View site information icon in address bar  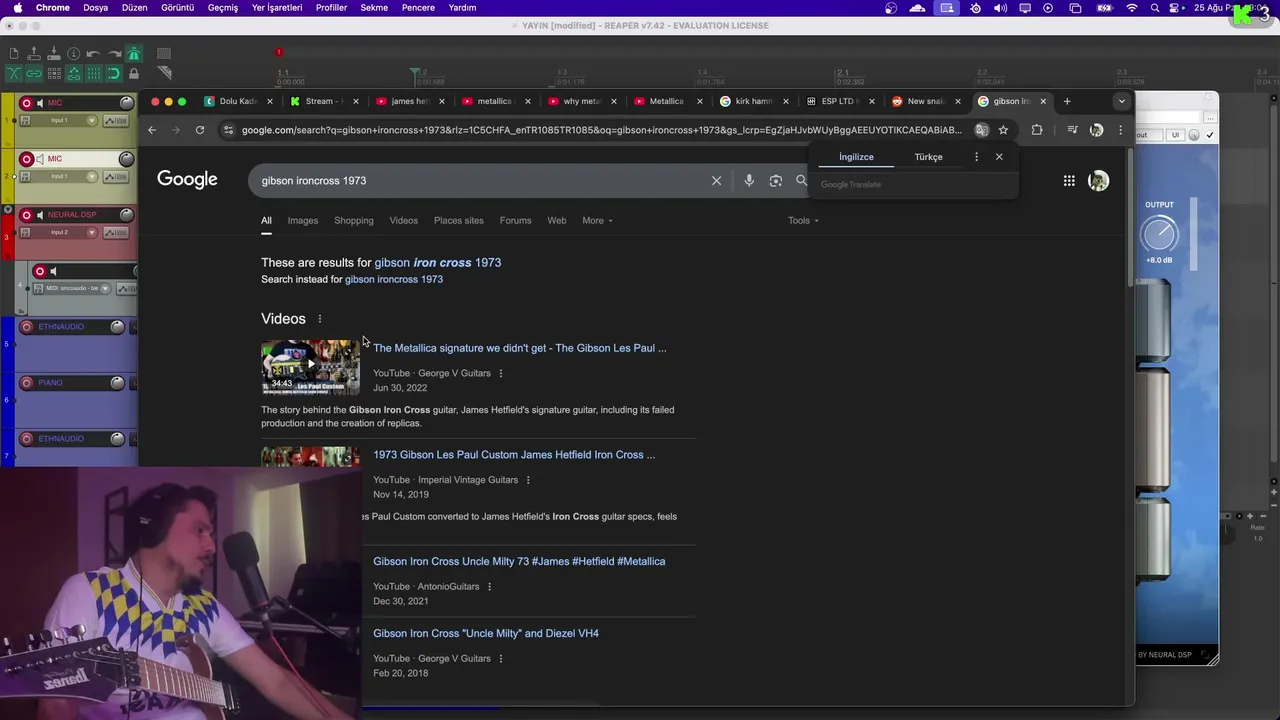229,130
